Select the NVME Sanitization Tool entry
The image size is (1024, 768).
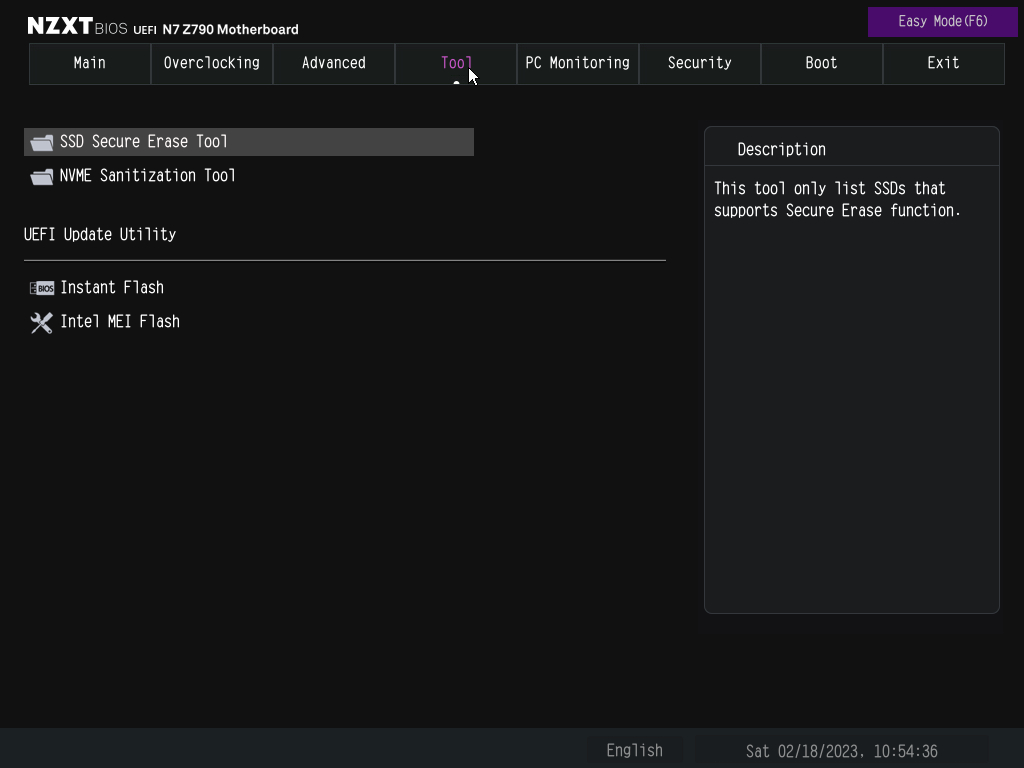[147, 175]
